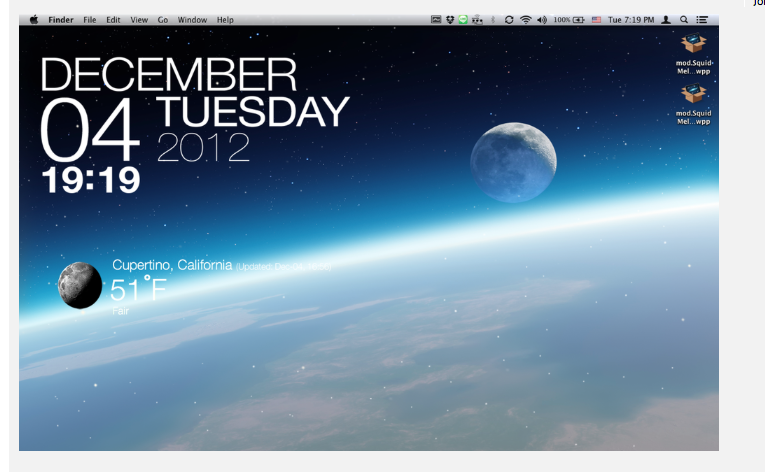Open the Dropbox menu bar icon

click(450, 20)
